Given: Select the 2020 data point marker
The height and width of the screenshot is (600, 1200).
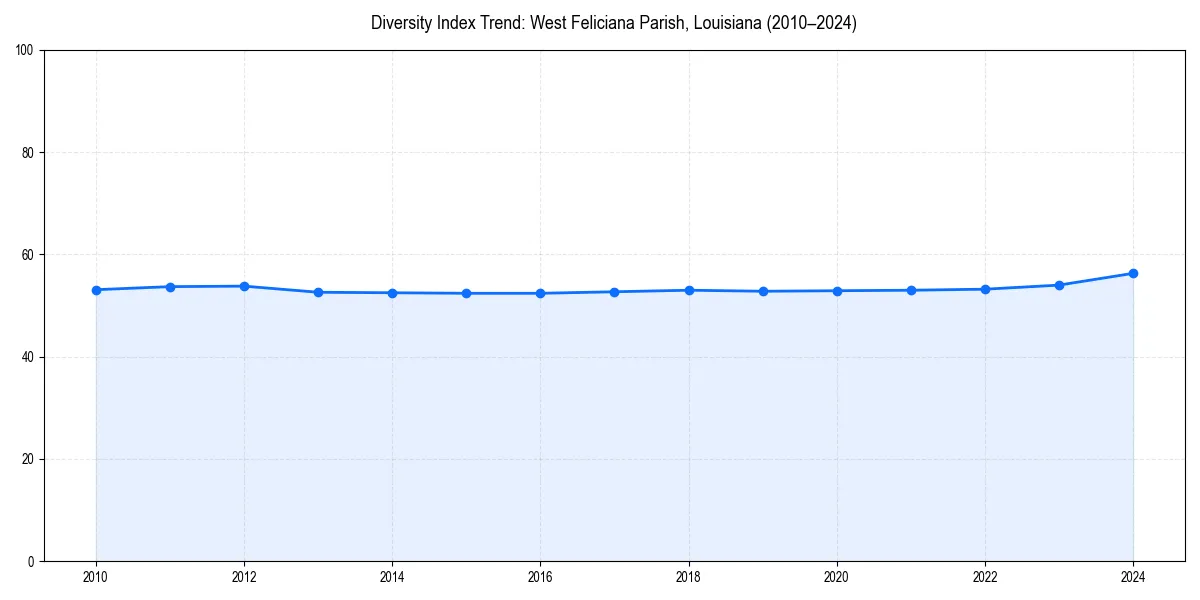Looking at the screenshot, I should pos(836,291).
